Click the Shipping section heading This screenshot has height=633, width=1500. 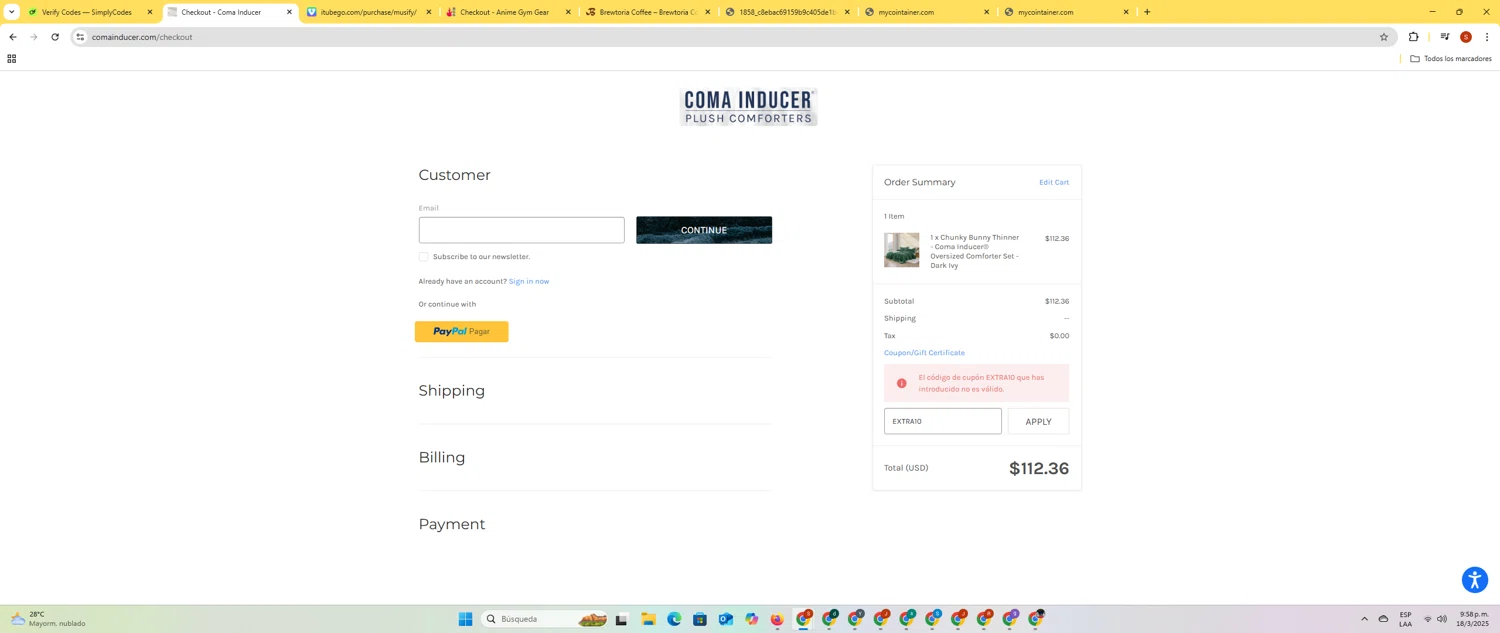point(452,391)
